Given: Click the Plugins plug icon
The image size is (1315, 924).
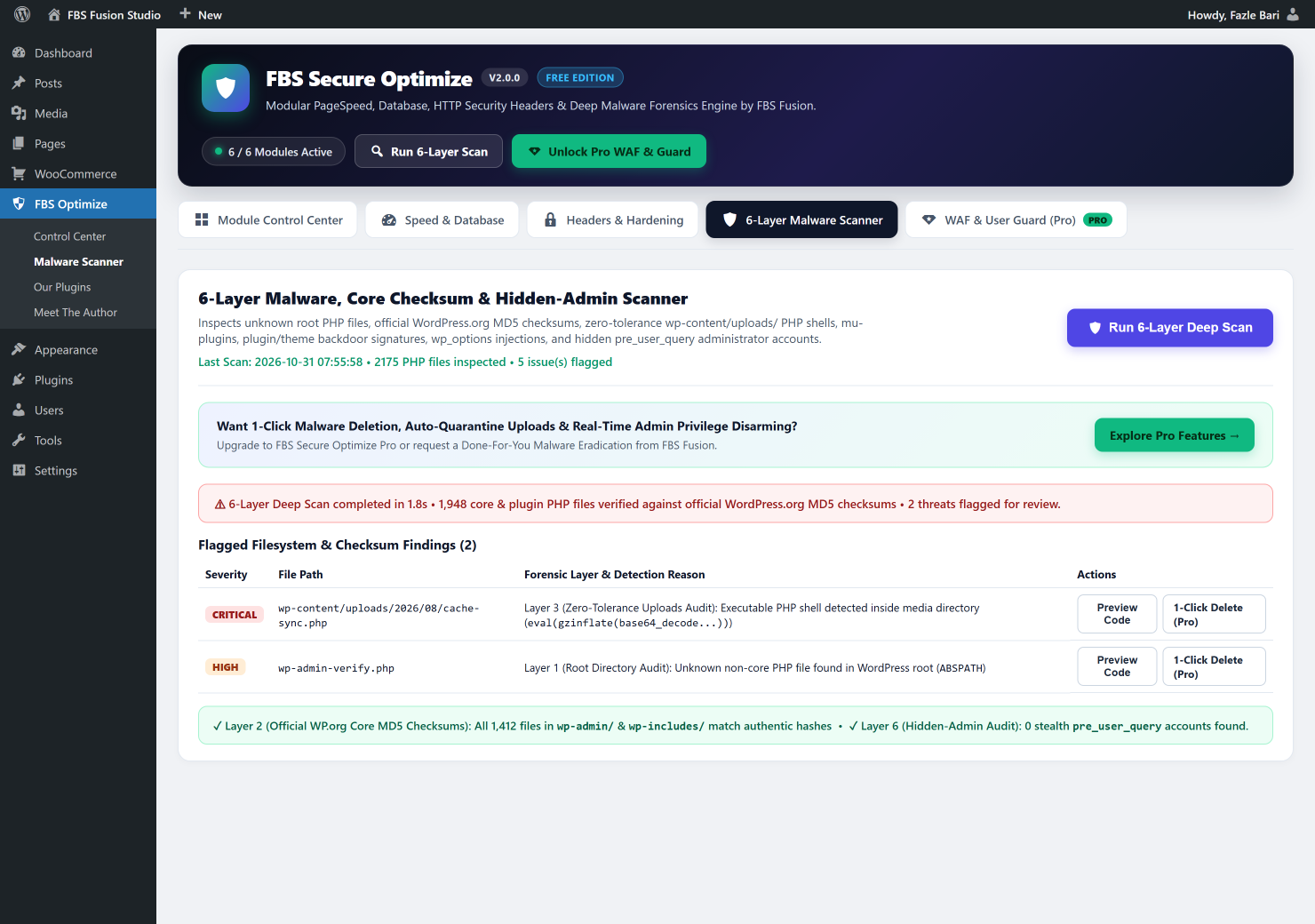Looking at the screenshot, I should [19, 380].
